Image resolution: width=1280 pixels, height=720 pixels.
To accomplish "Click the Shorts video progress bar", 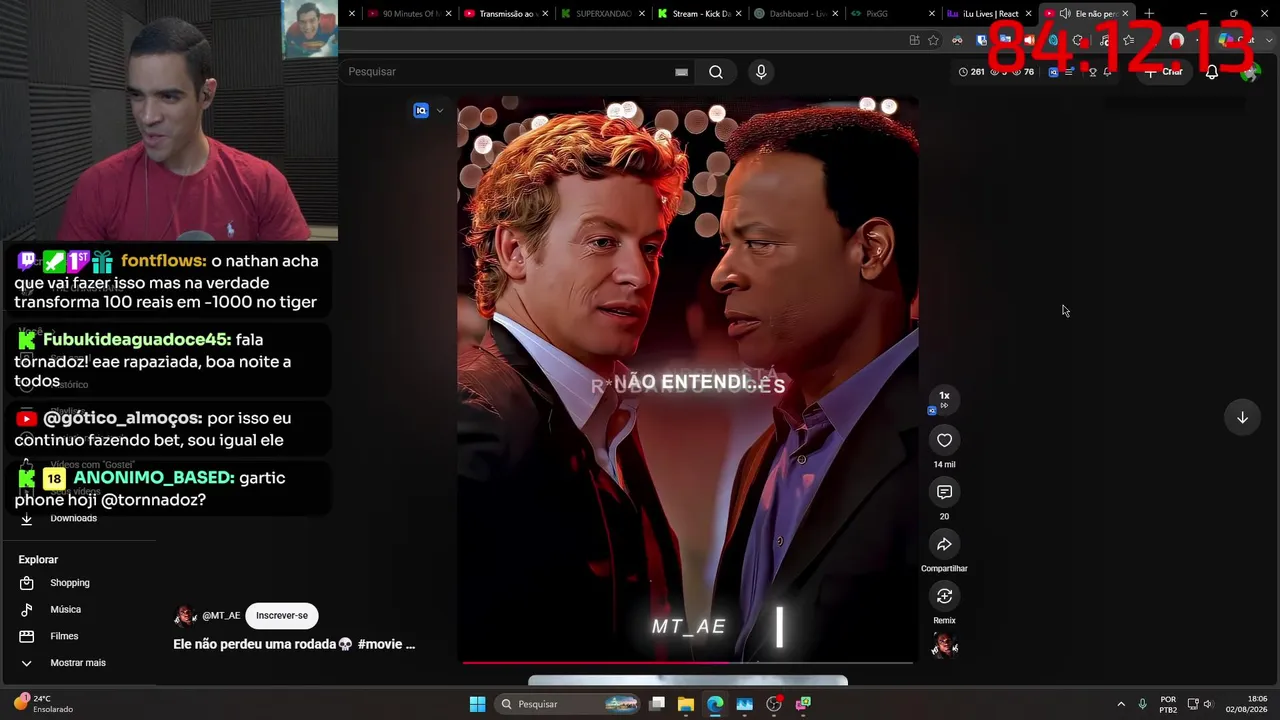I will click(x=686, y=662).
